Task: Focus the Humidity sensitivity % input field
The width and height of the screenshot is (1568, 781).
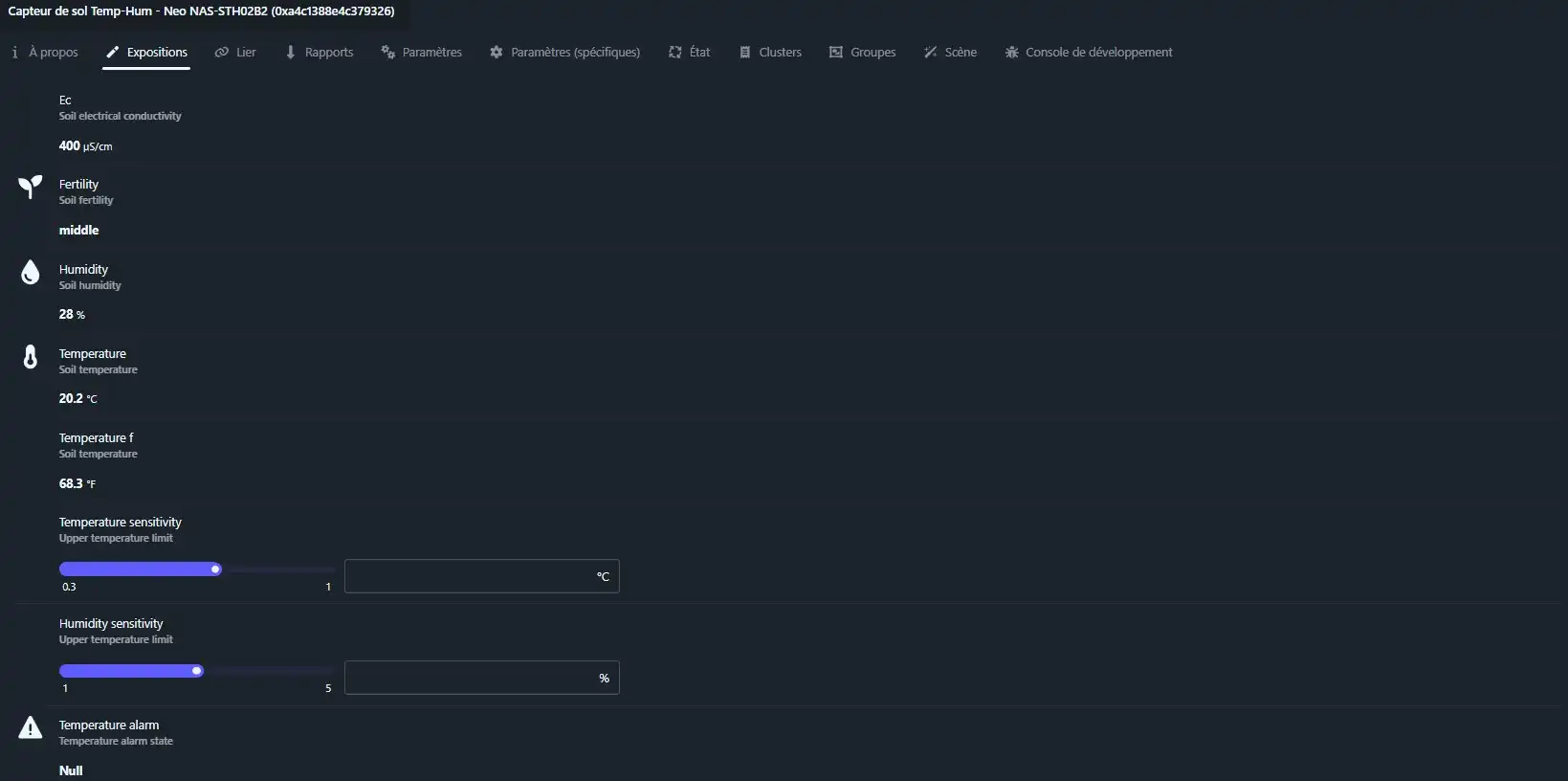Action: click(x=469, y=678)
